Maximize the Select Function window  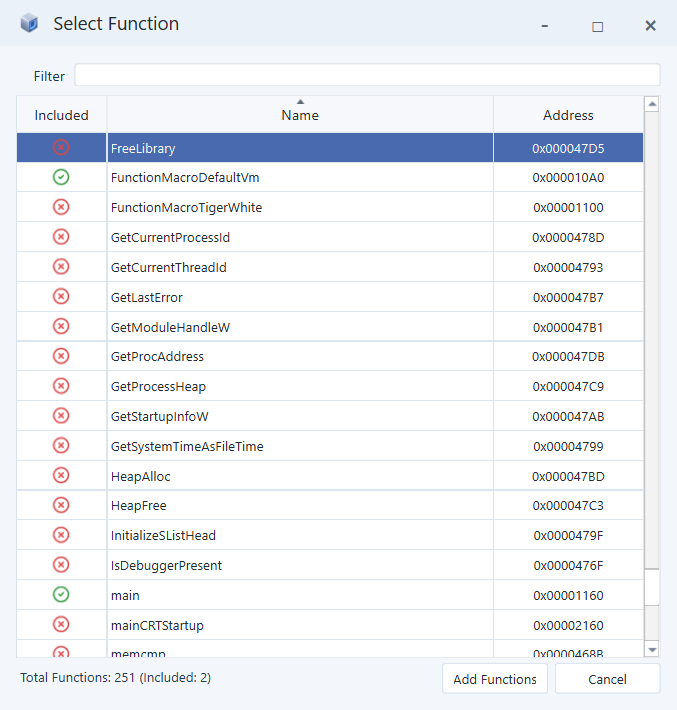[x=597, y=27]
